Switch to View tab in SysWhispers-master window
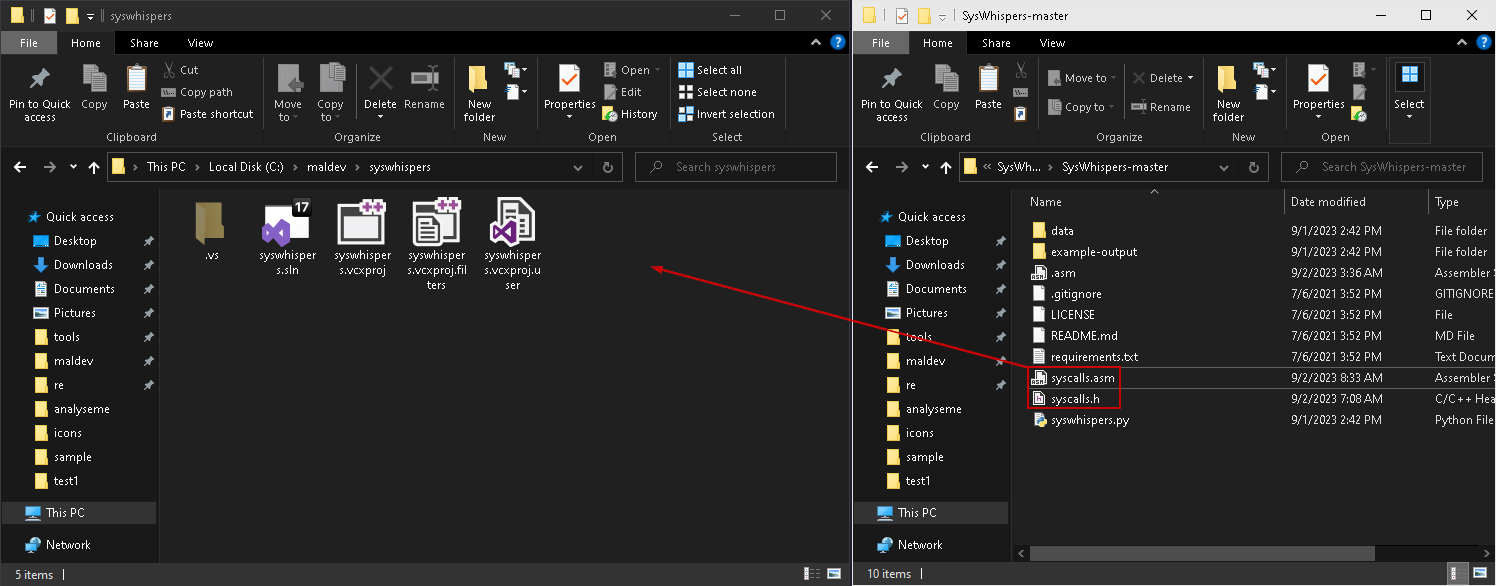The width and height of the screenshot is (1496, 586). tap(1052, 43)
